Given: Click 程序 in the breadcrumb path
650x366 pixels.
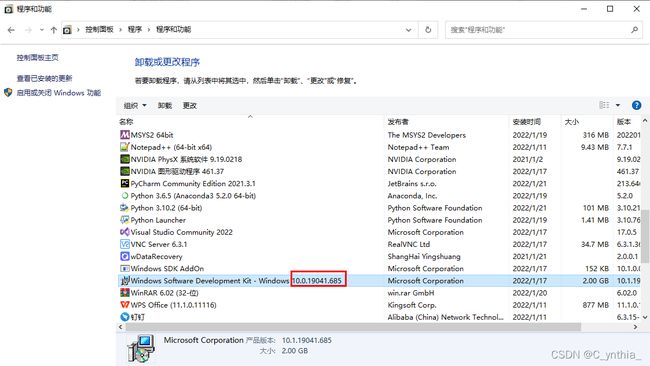Looking at the screenshot, I should point(135,30).
